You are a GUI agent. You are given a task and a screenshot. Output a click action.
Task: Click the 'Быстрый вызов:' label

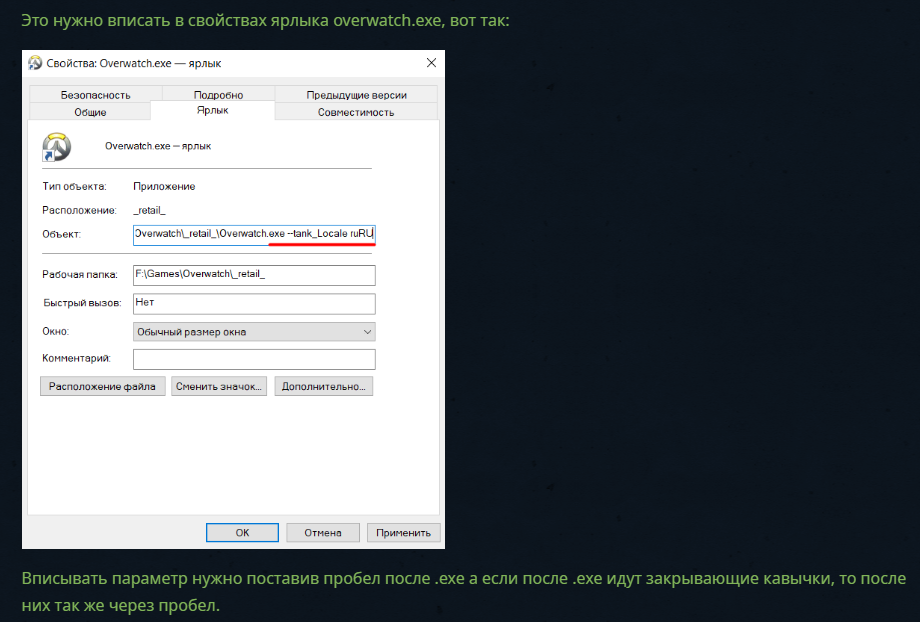(x=82, y=303)
